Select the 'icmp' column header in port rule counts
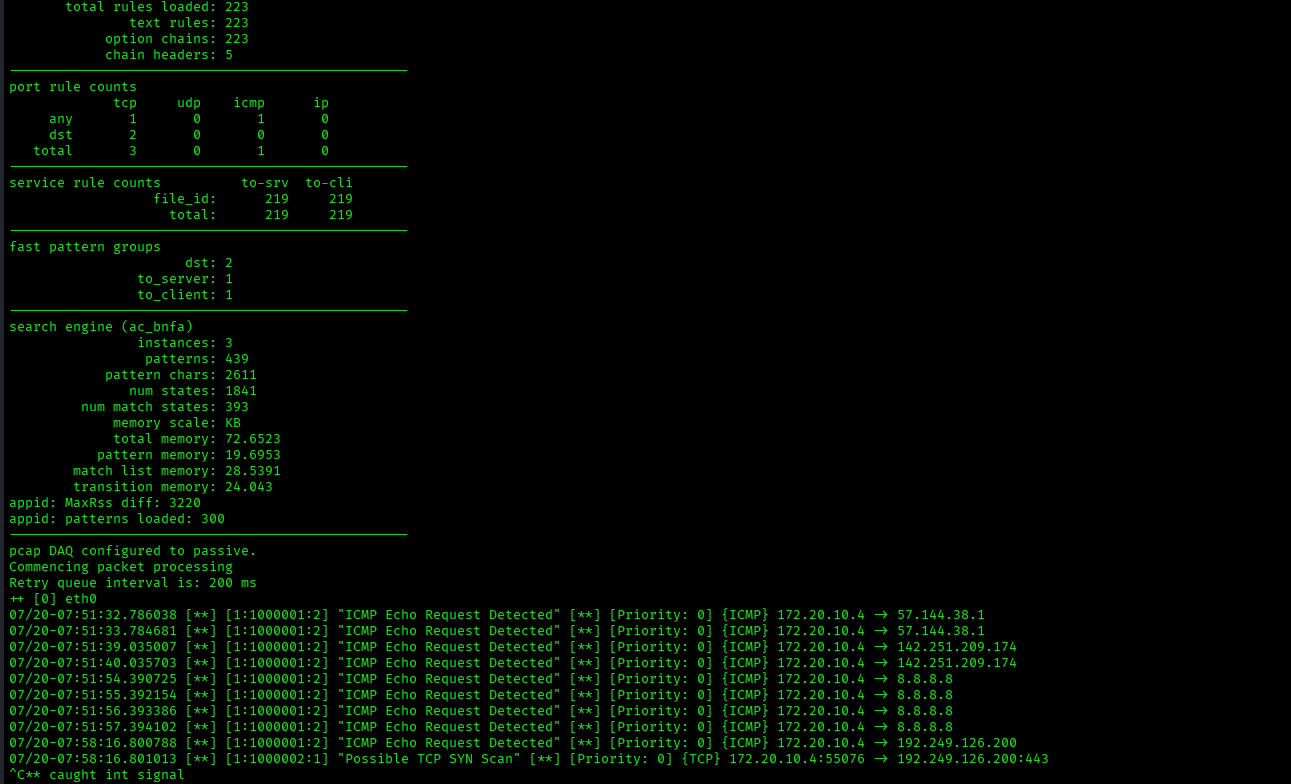This screenshot has width=1291, height=784. coord(249,103)
